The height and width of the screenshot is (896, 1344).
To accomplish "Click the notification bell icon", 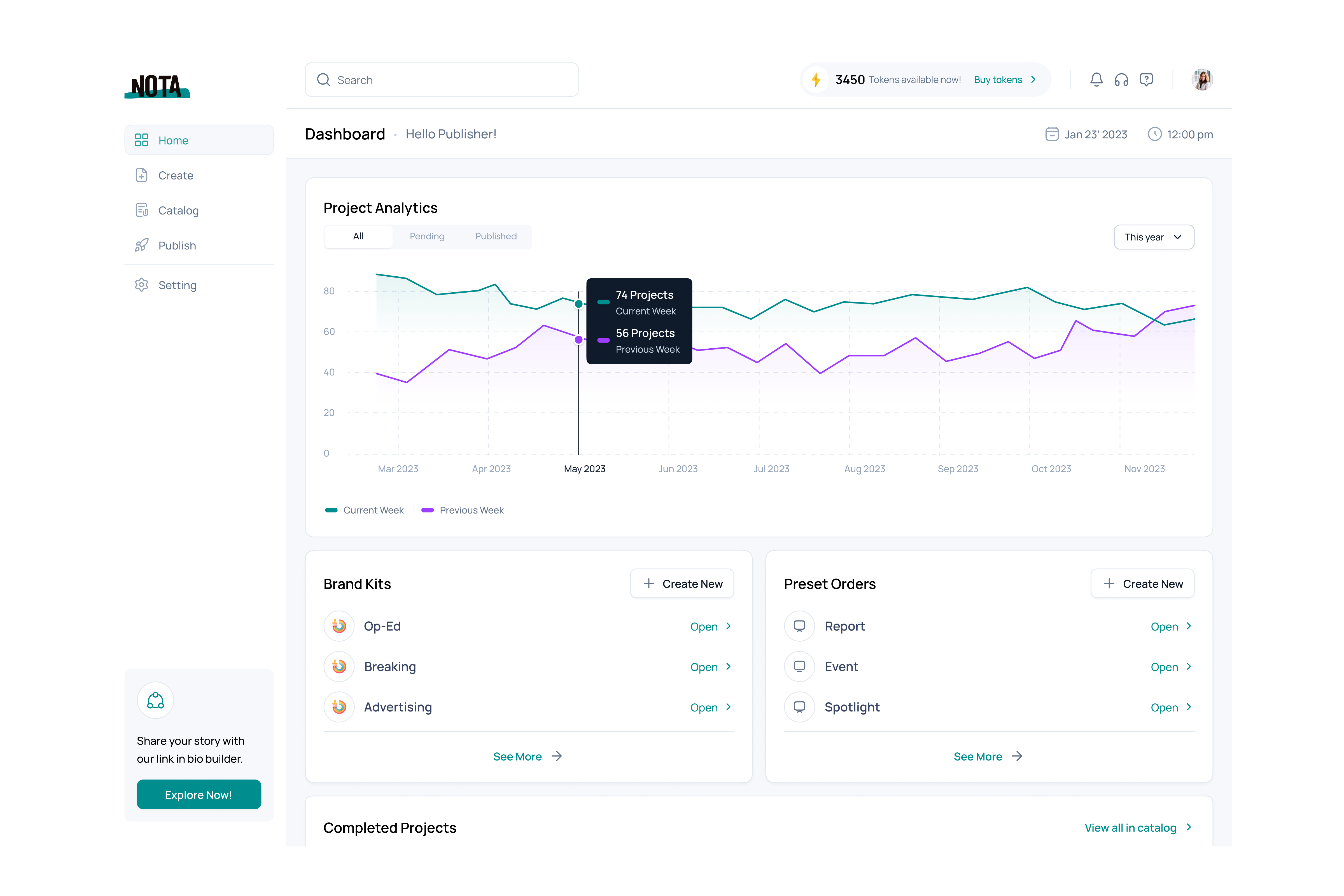I will click(x=1096, y=80).
